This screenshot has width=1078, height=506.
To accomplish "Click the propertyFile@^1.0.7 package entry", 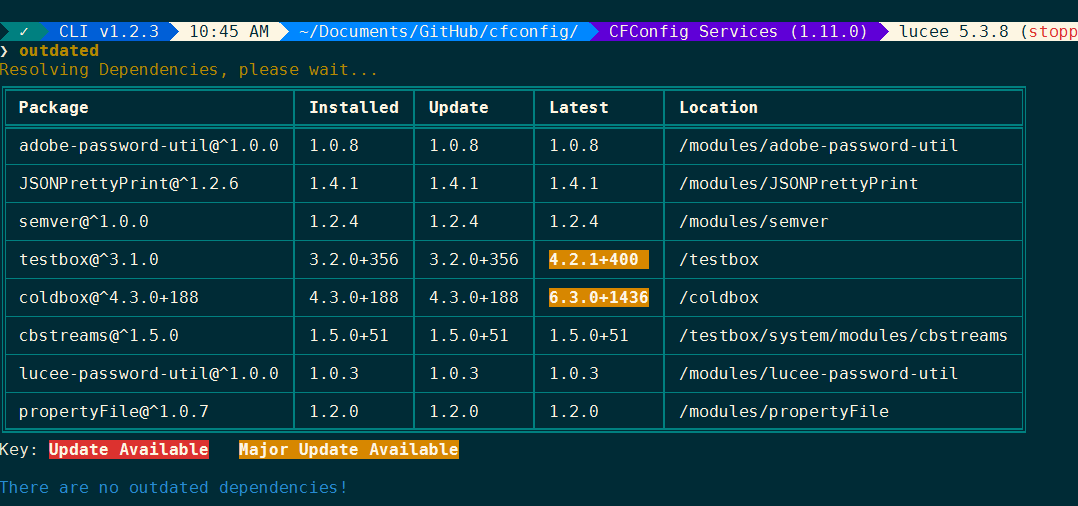I will (x=114, y=412).
